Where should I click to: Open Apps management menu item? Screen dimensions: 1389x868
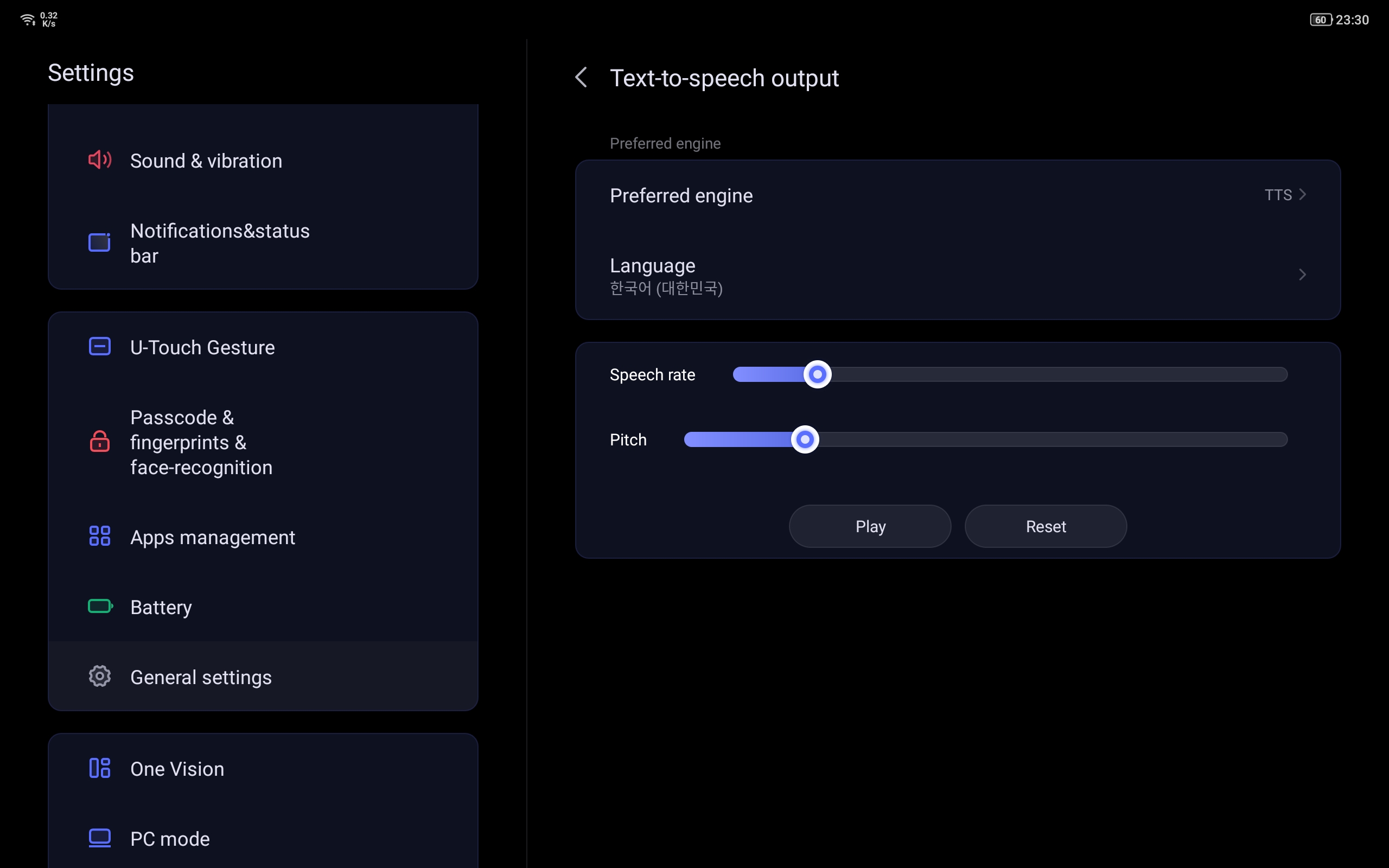[212, 537]
